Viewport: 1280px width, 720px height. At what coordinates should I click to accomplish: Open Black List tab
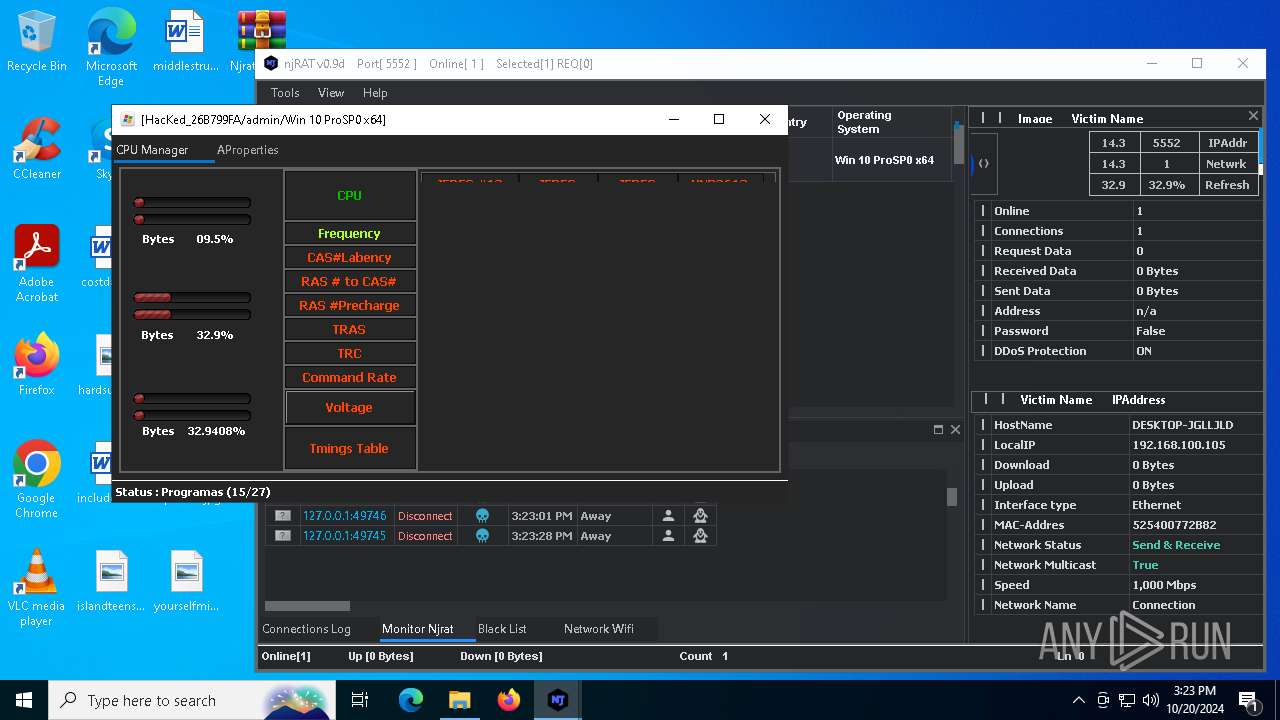point(502,629)
